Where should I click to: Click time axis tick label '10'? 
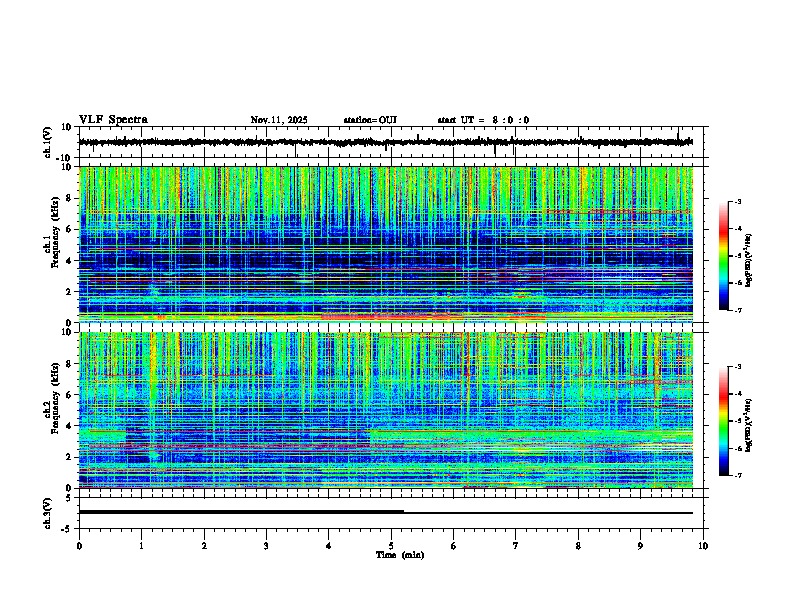point(703,546)
